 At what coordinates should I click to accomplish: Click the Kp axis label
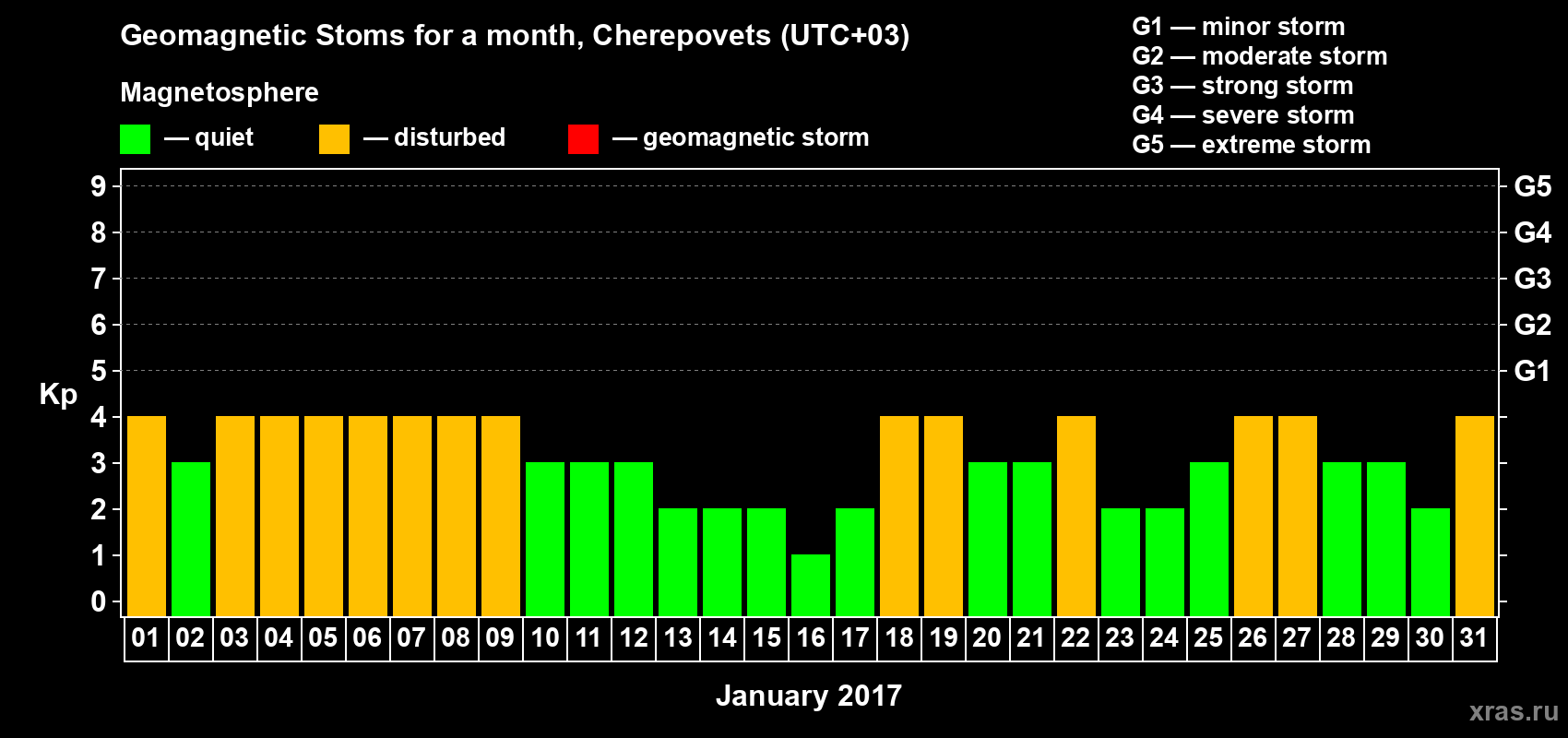[58, 395]
